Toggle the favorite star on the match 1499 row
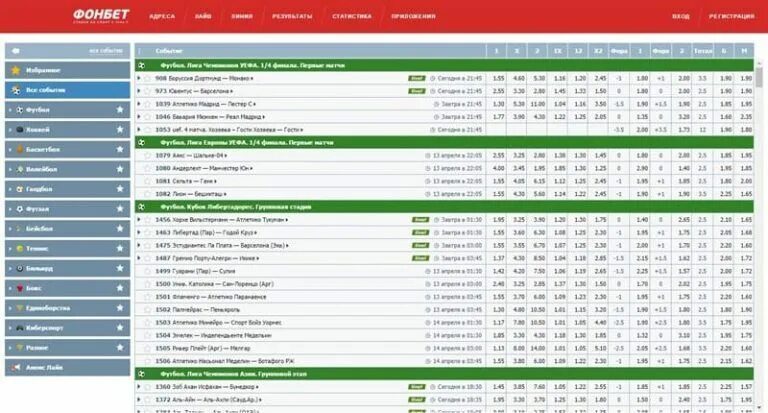Image resolution: width=768 pixels, height=413 pixels. coord(147,271)
